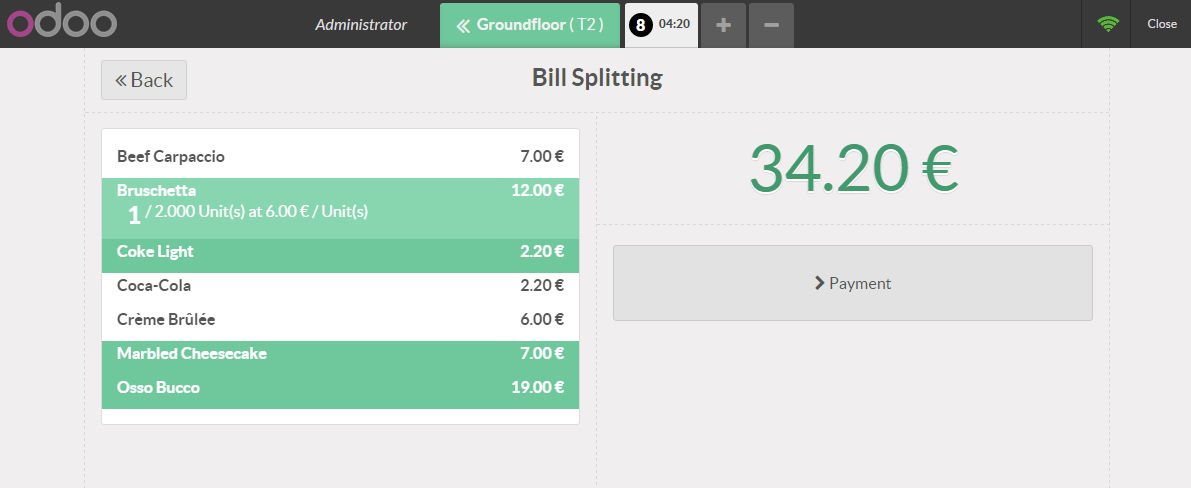The height and width of the screenshot is (488, 1191).
Task: Click the chevron arrow on Payment button
Action: (x=820, y=284)
